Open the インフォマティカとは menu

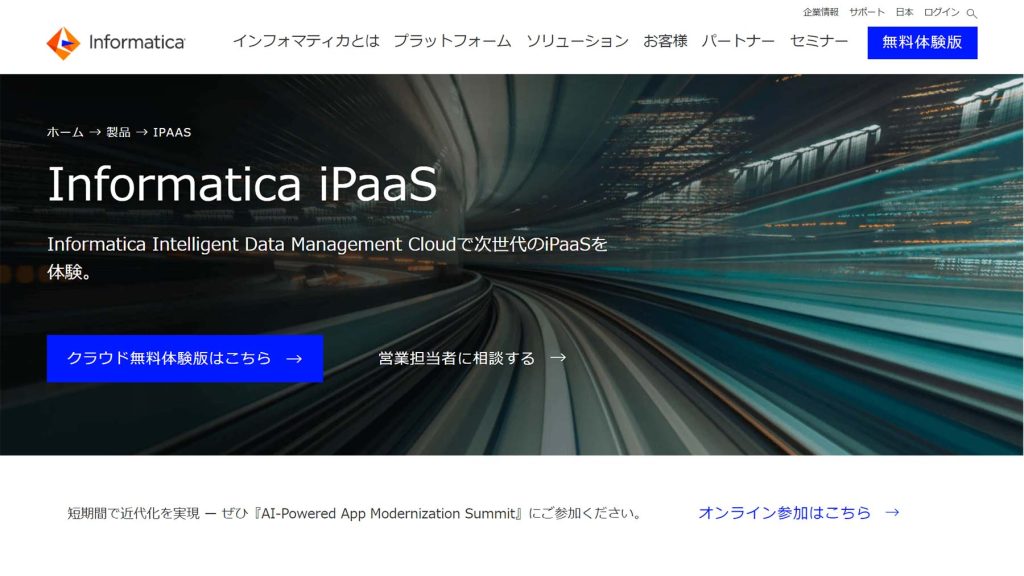pos(306,42)
